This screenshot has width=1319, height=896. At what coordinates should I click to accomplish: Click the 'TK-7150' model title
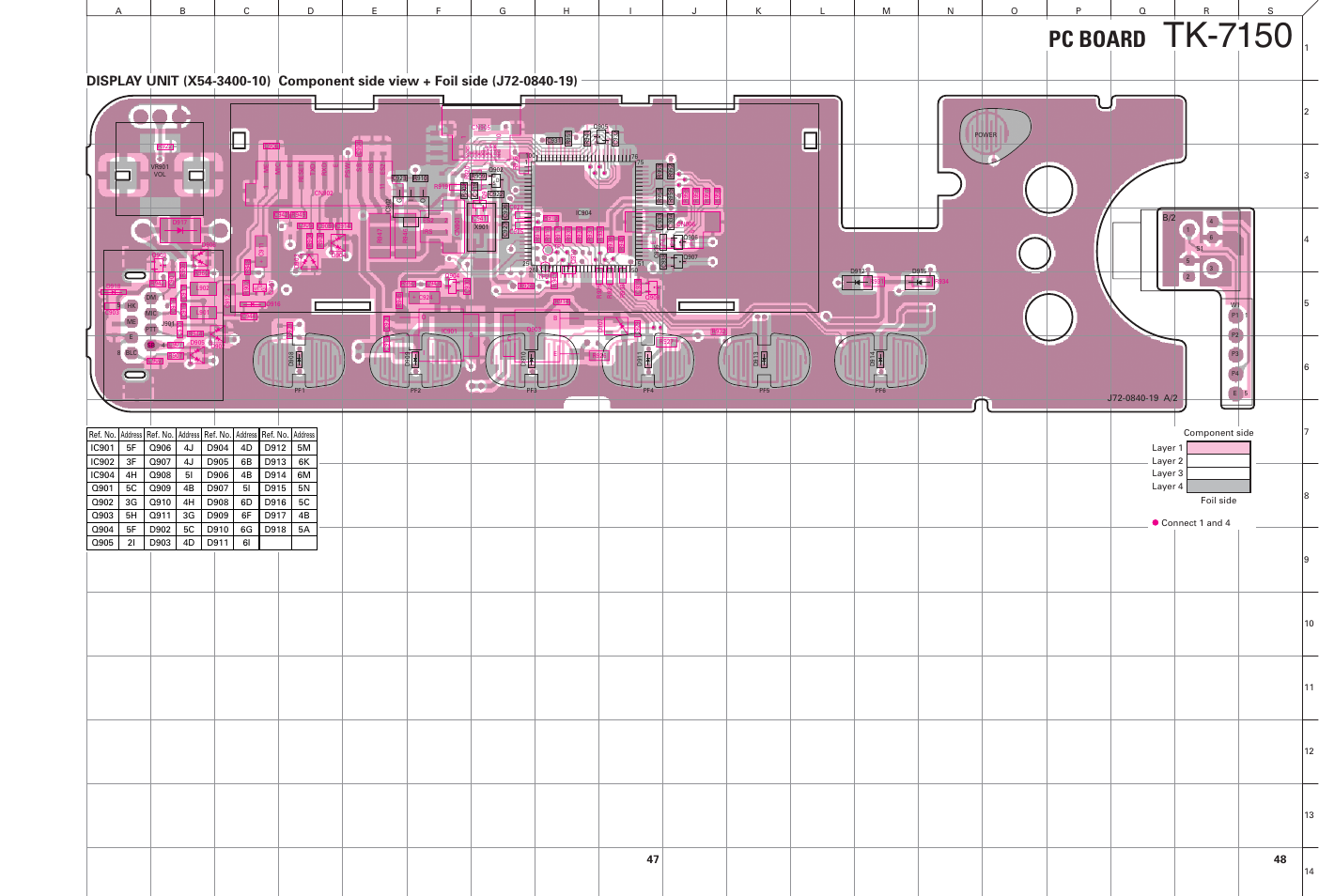coord(1229,36)
